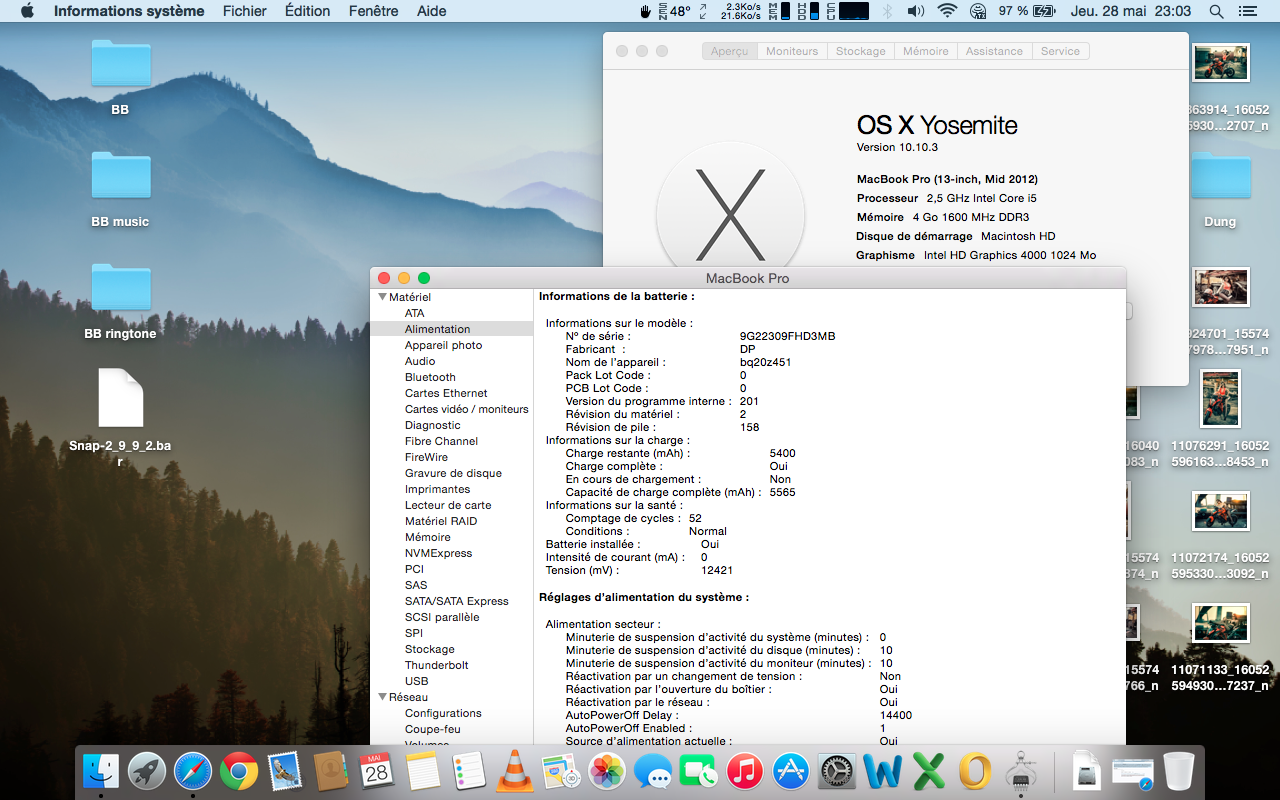The width and height of the screenshot is (1280, 800).
Task: Open FaceTime from the dock
Action: point(699,771)
